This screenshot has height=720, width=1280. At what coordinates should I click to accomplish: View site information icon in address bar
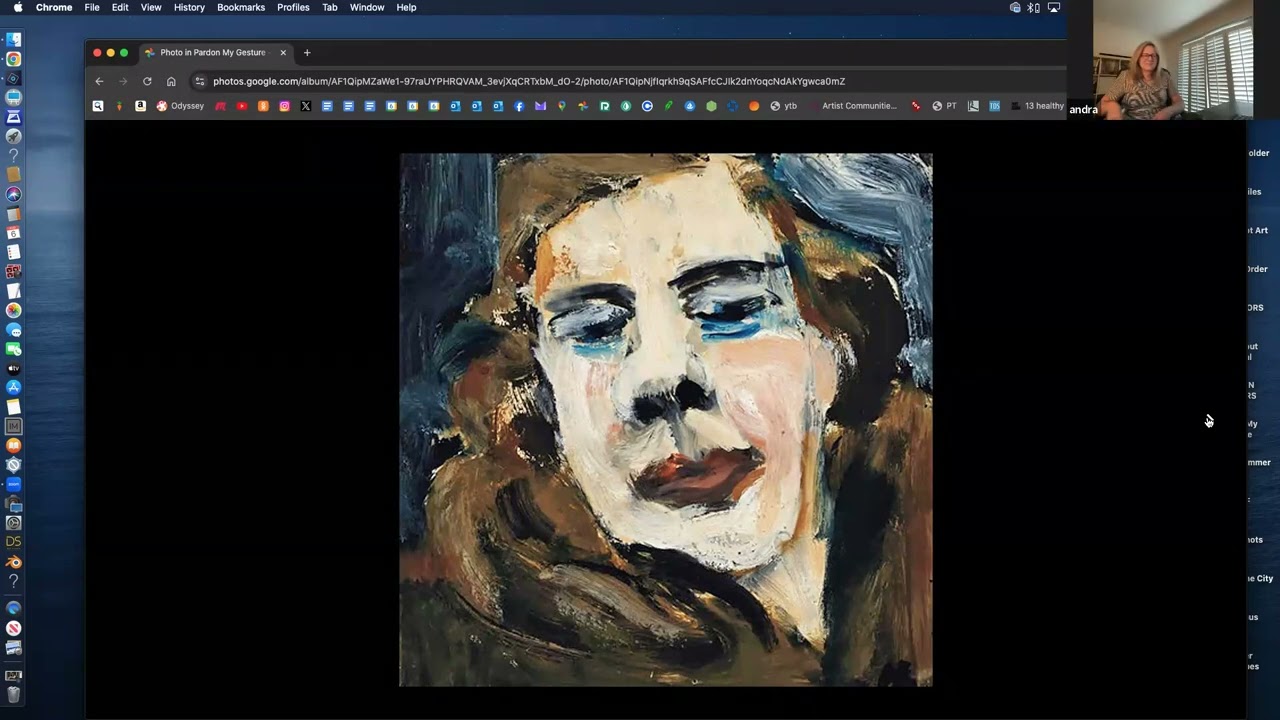pos(200,81)
